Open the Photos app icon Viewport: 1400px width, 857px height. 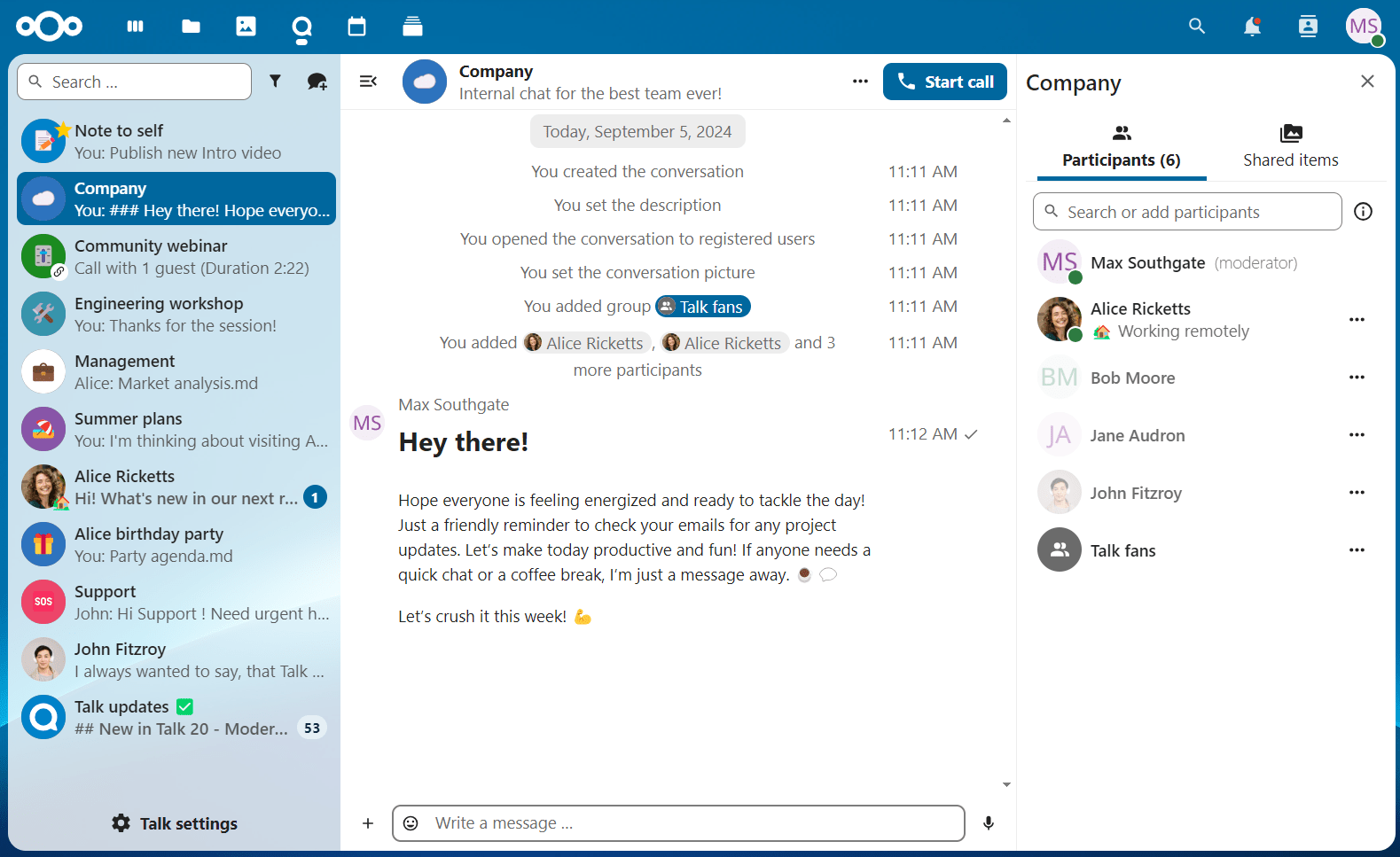[246, 27]
